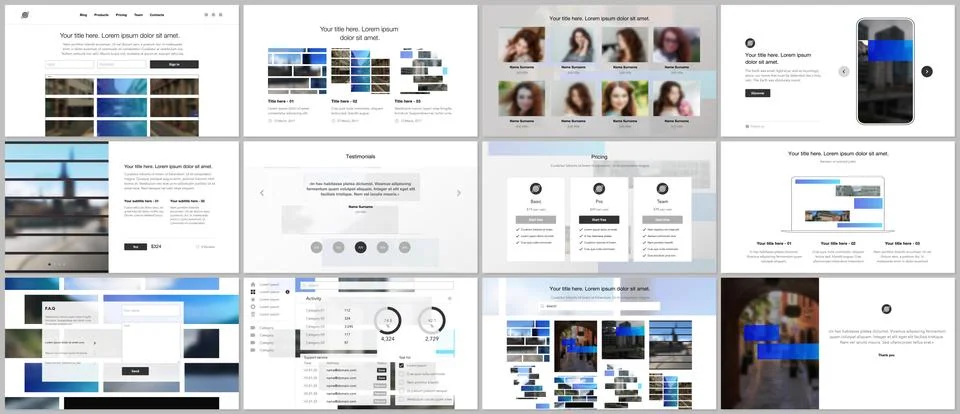Click the site logo beside the Blog menu

[24, 14]
